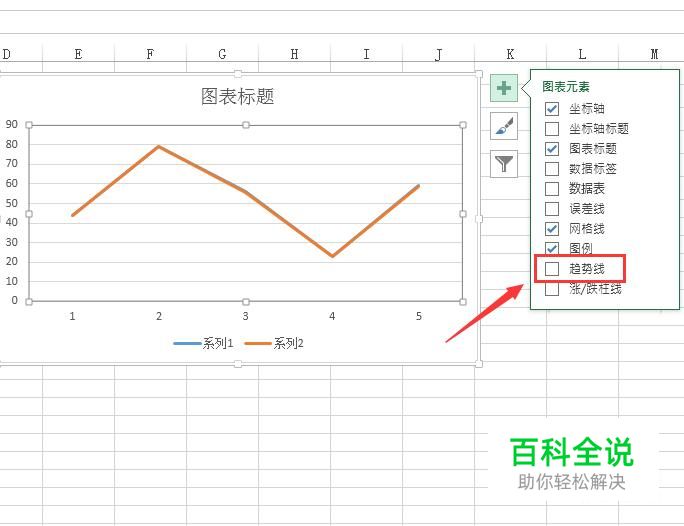Uncheck the 图例 checkbox

pyautogui.click(x=552, y=248)
